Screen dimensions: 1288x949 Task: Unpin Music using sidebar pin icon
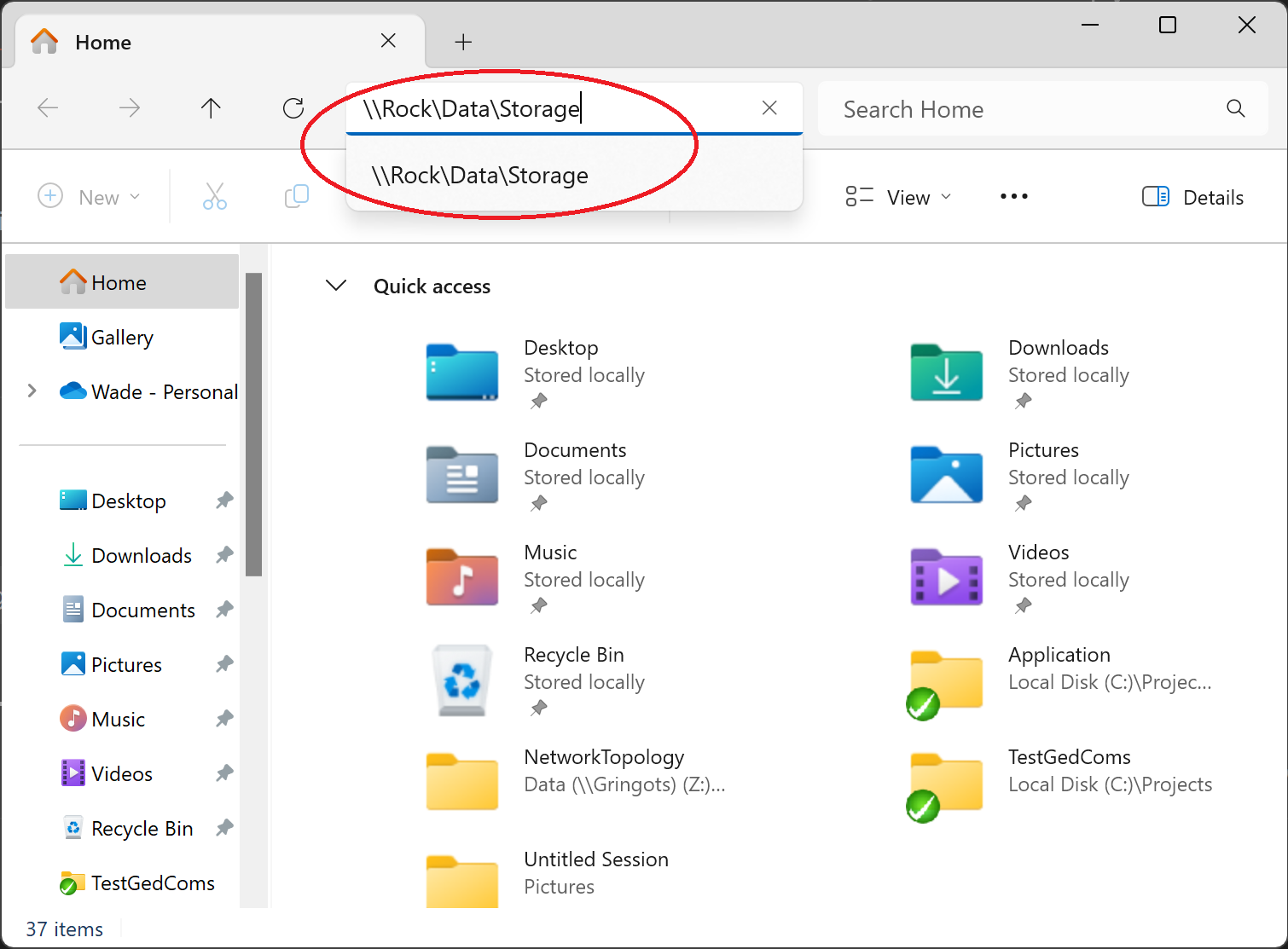point(224,719)
